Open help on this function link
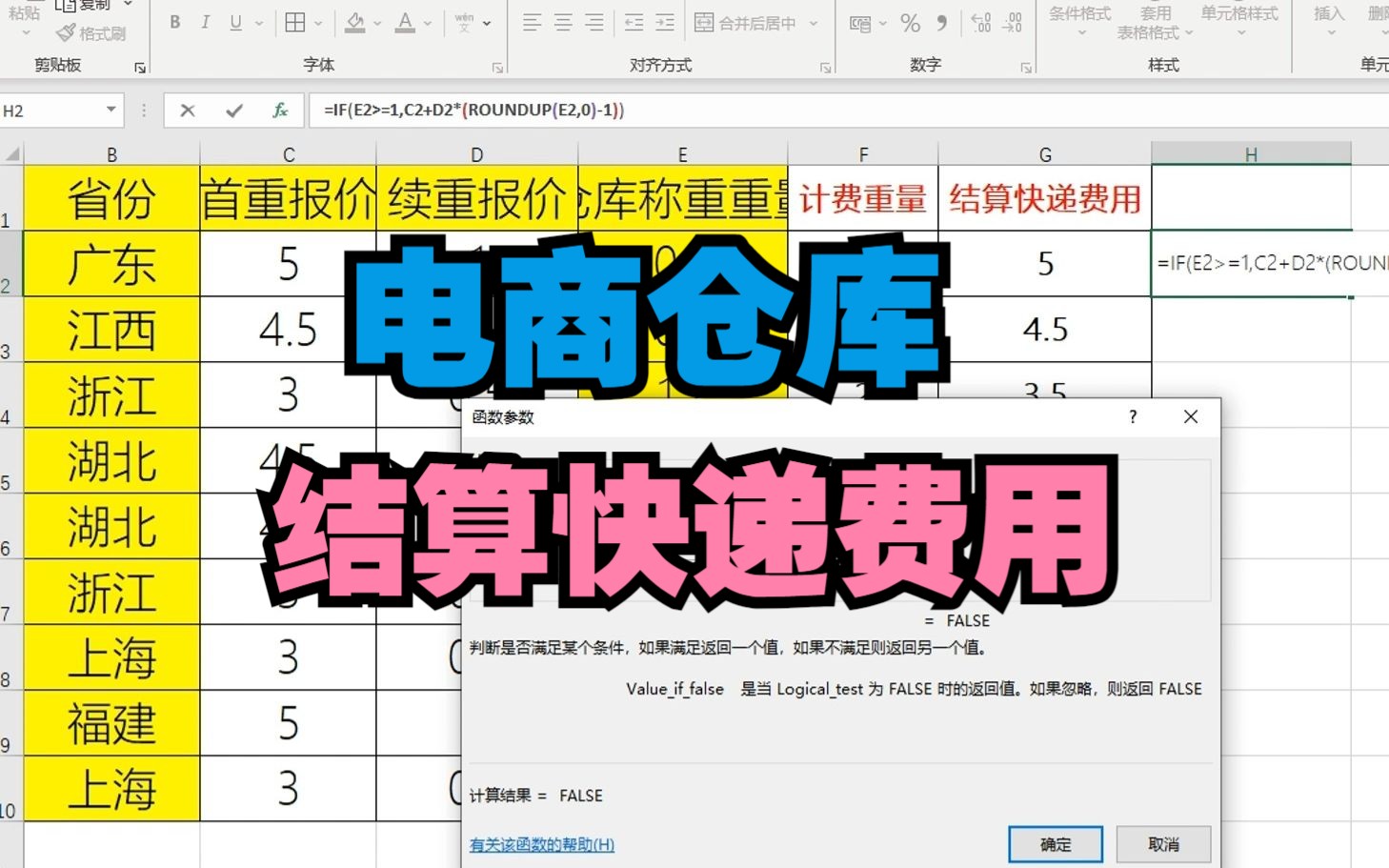The image size is (1389, 868). pos(541,844)
